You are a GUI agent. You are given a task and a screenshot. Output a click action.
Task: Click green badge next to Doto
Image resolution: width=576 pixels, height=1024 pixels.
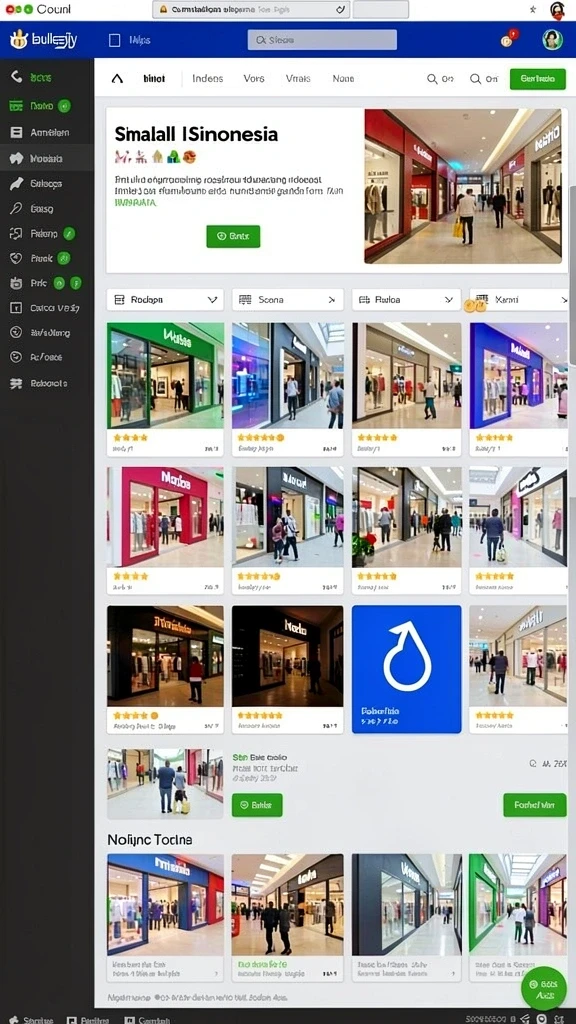click(64, 106)
